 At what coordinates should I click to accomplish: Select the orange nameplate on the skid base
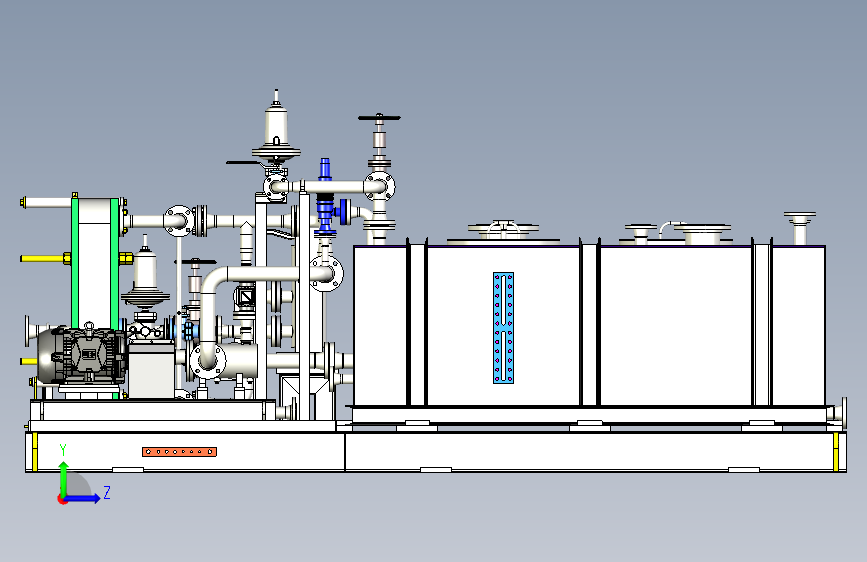(179, 452)
